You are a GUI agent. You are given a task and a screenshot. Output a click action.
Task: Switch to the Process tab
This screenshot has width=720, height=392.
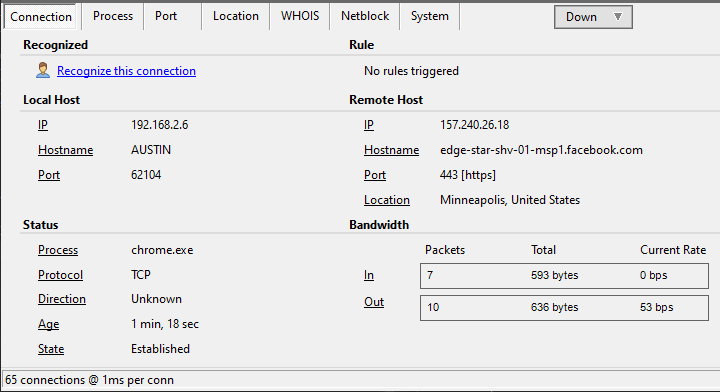click(x=113, y=16)
